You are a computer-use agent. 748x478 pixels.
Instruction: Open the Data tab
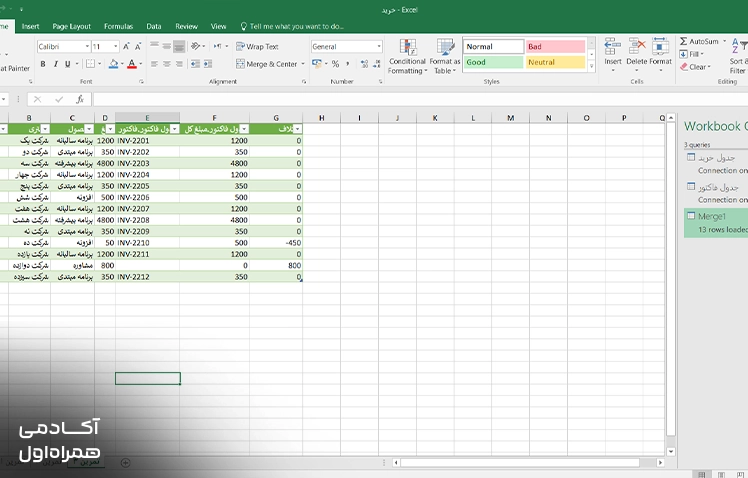pos(154,26)
